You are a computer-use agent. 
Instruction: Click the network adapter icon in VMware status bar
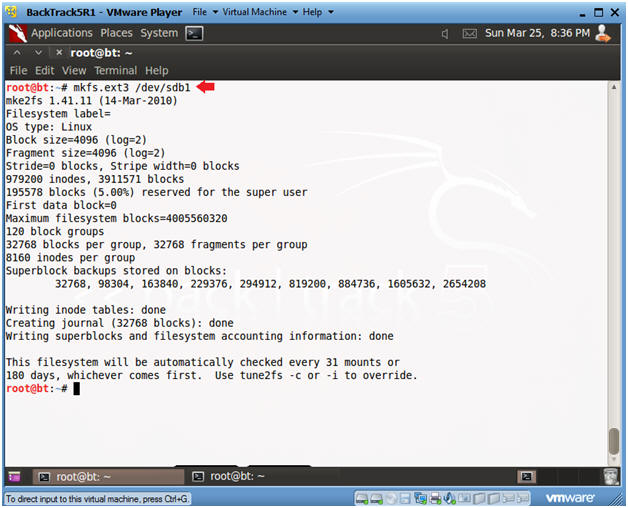(x=421, y=498)
